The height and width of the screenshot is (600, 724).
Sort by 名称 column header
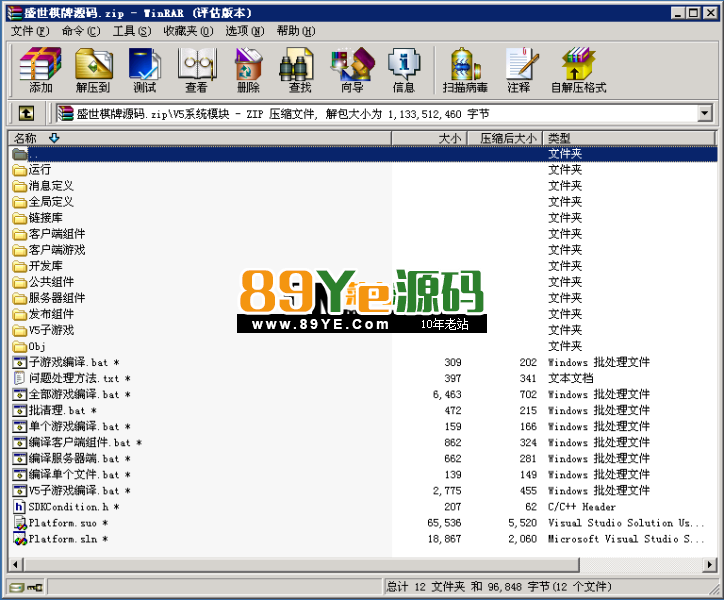click(x=199, y=138)
